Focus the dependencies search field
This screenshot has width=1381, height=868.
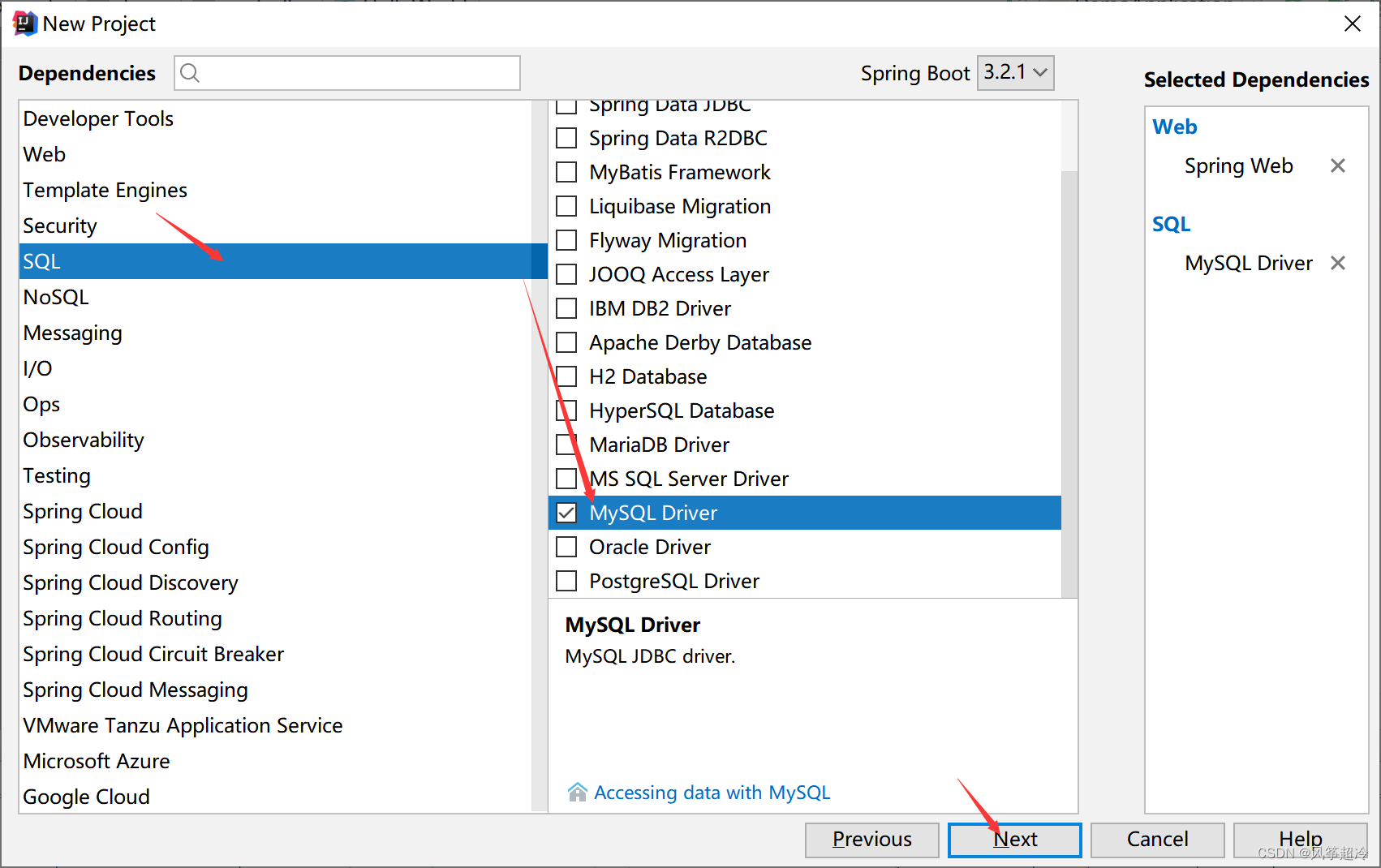357,73
